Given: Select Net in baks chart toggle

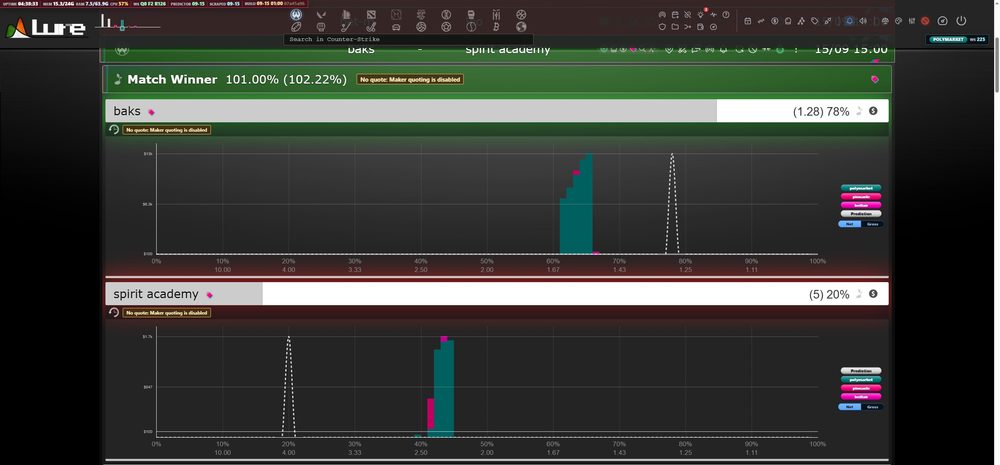Looking at the screenshot, I should [x=849, y=224].
